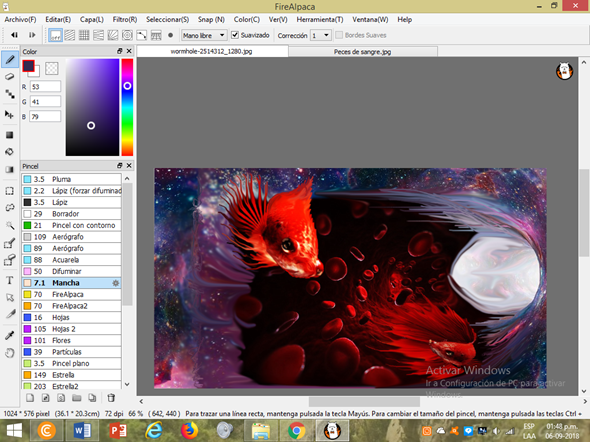The width and height of the screenshot is (590, 442).
Task: Enable parallel snap
Action: (70, 35)
